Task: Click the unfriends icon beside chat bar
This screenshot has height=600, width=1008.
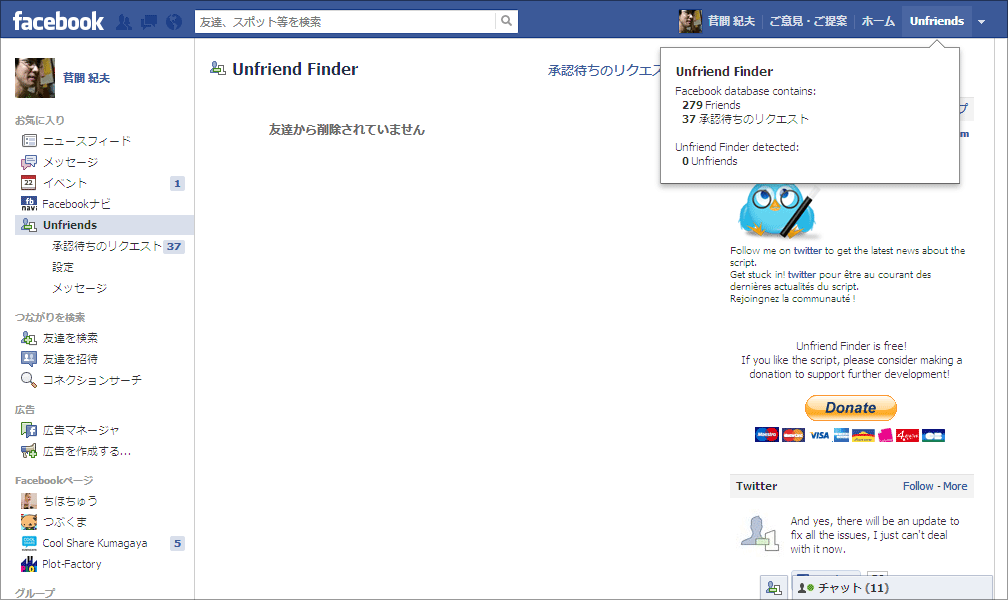Action: click(x=774, y=588)
